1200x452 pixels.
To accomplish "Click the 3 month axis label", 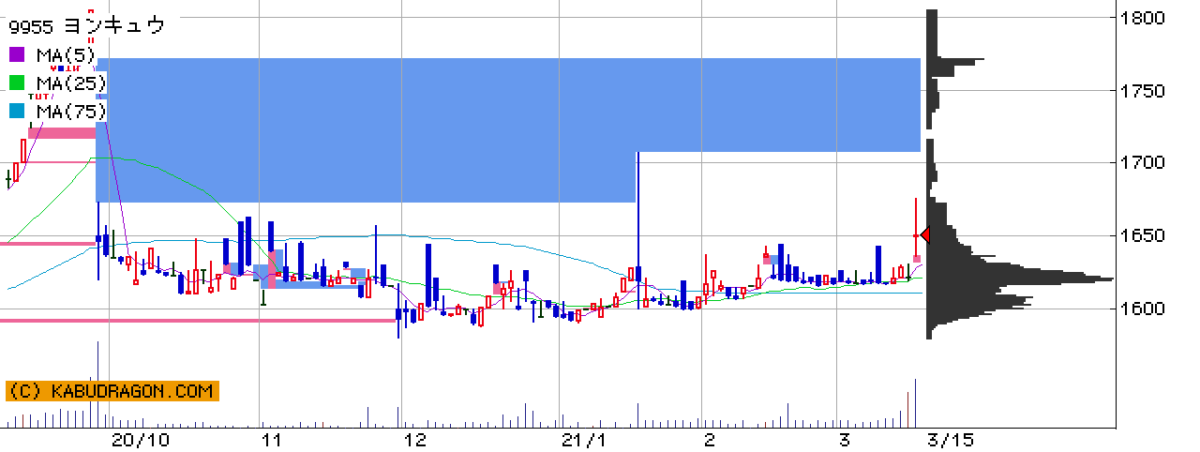I will coord(845,439).
